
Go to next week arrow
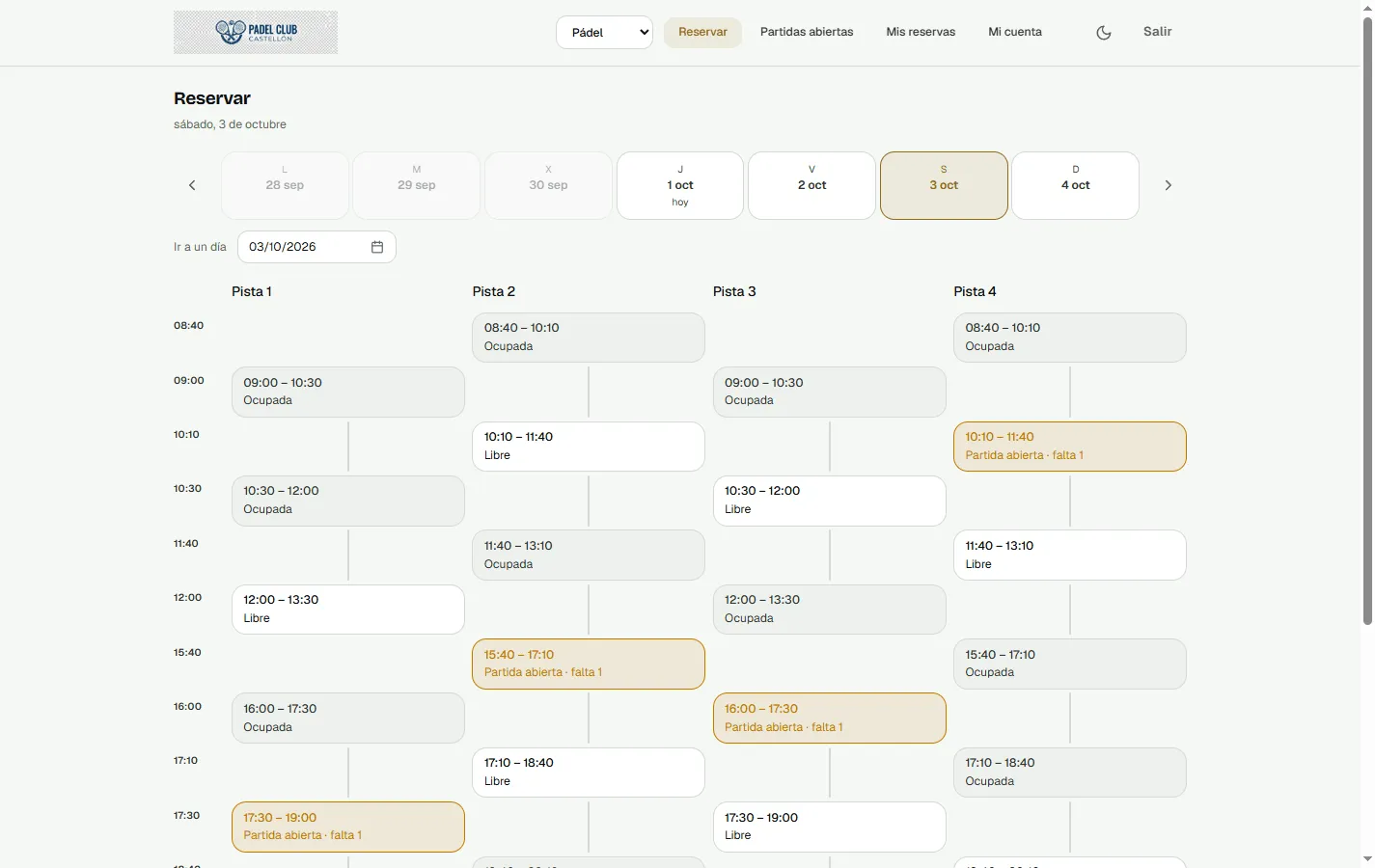(1169, 185)
